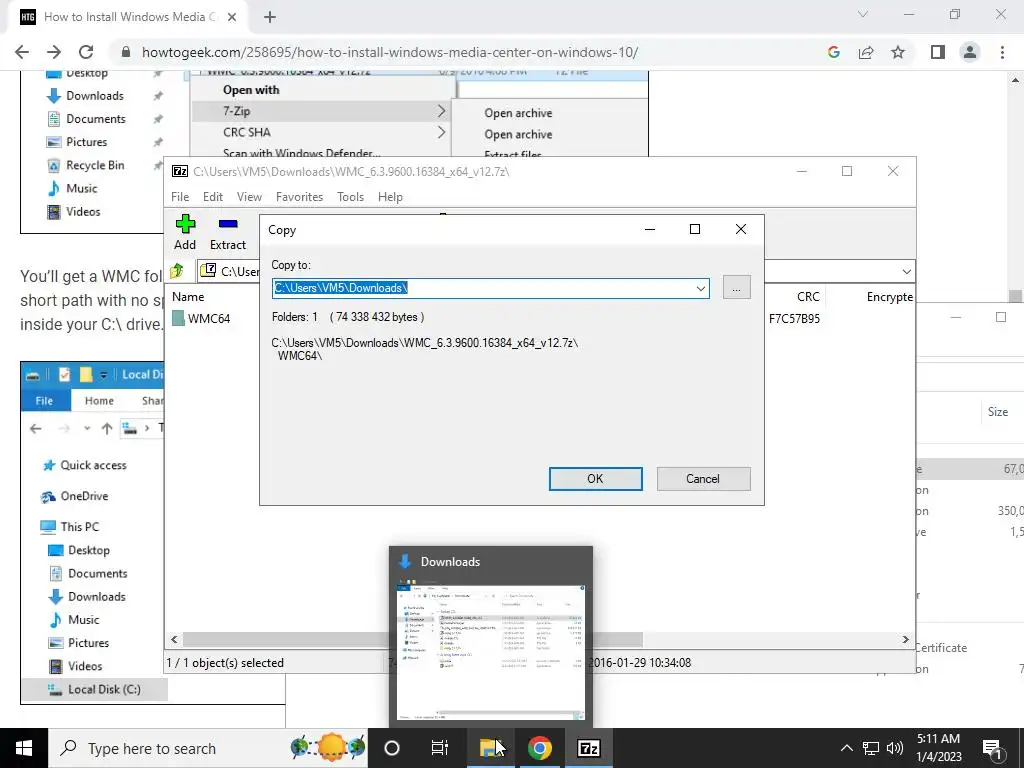The height and width of the screenshot is (768, 1024).
Task: Open the View menu in 7-Zip
Action: [249, 197]
